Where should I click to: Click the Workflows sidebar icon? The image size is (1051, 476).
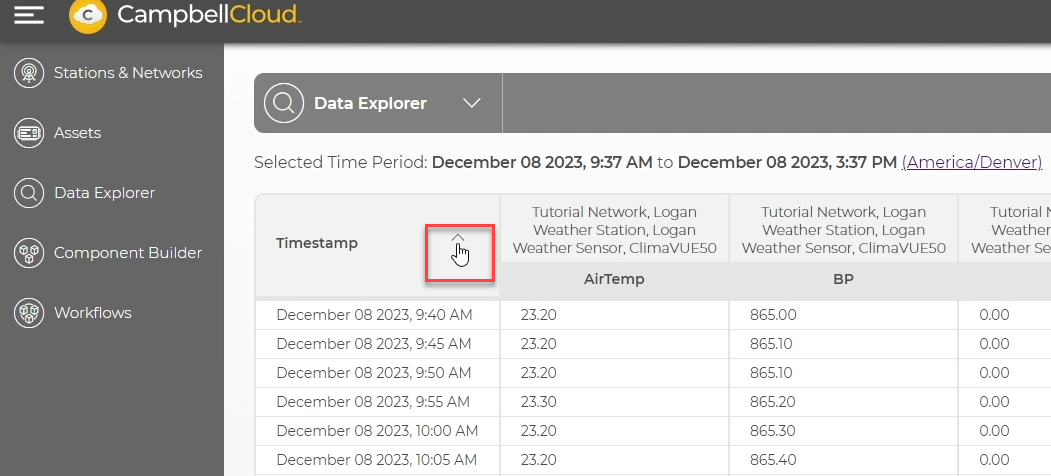click(28, 313)
